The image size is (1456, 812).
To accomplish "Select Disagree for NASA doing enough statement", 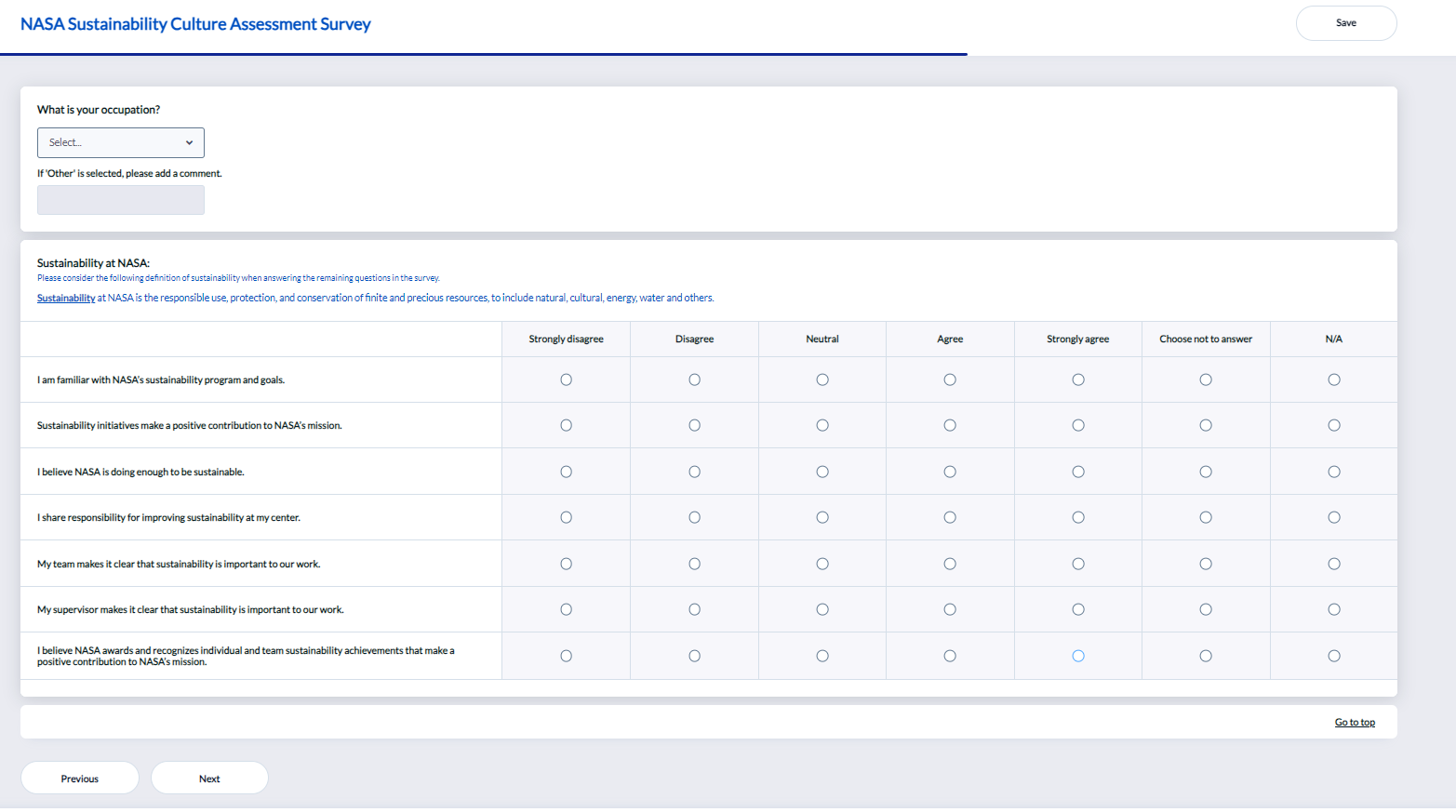I will point(694,472).
